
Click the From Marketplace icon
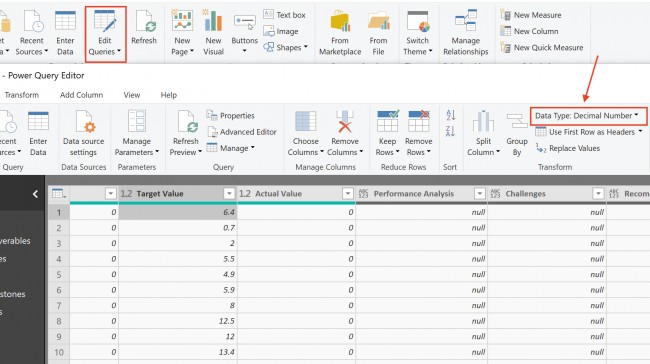(340, 22)
